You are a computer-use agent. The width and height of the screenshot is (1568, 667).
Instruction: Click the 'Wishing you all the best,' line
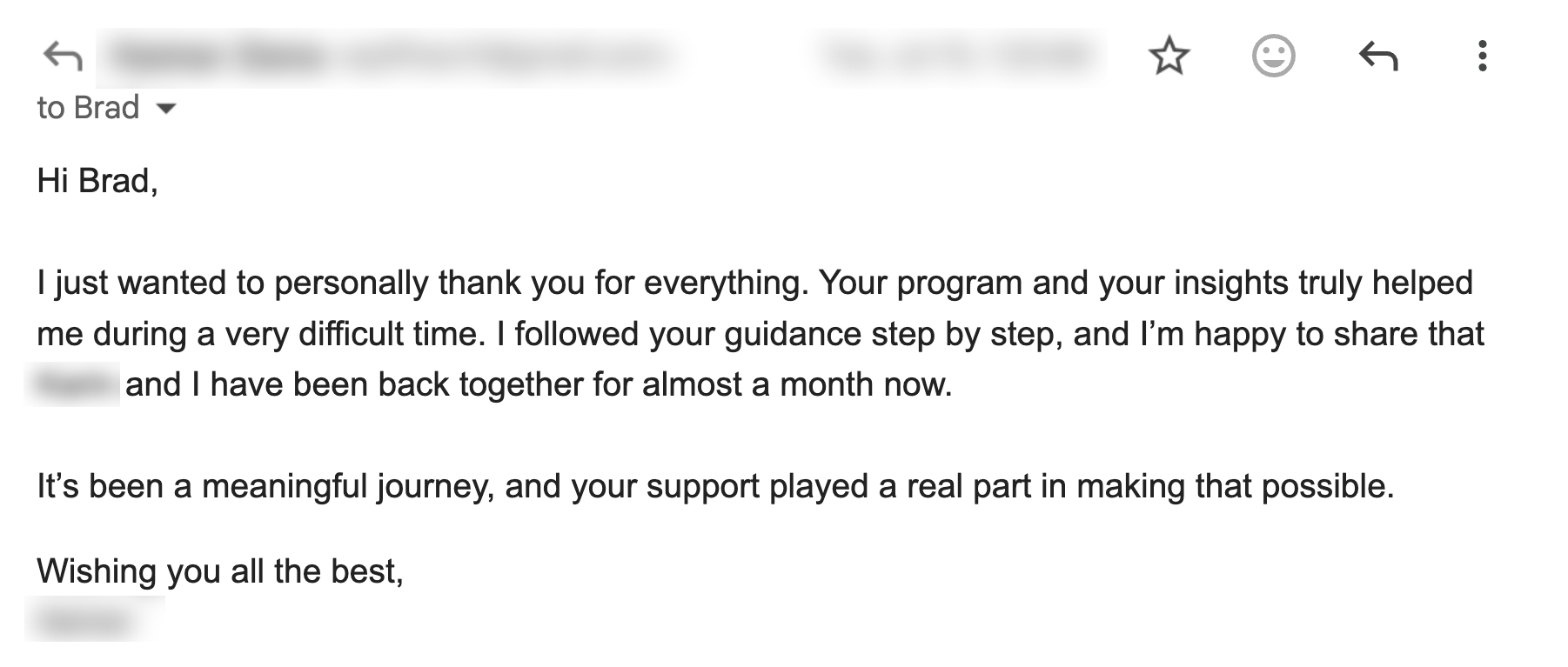[219, 571]
